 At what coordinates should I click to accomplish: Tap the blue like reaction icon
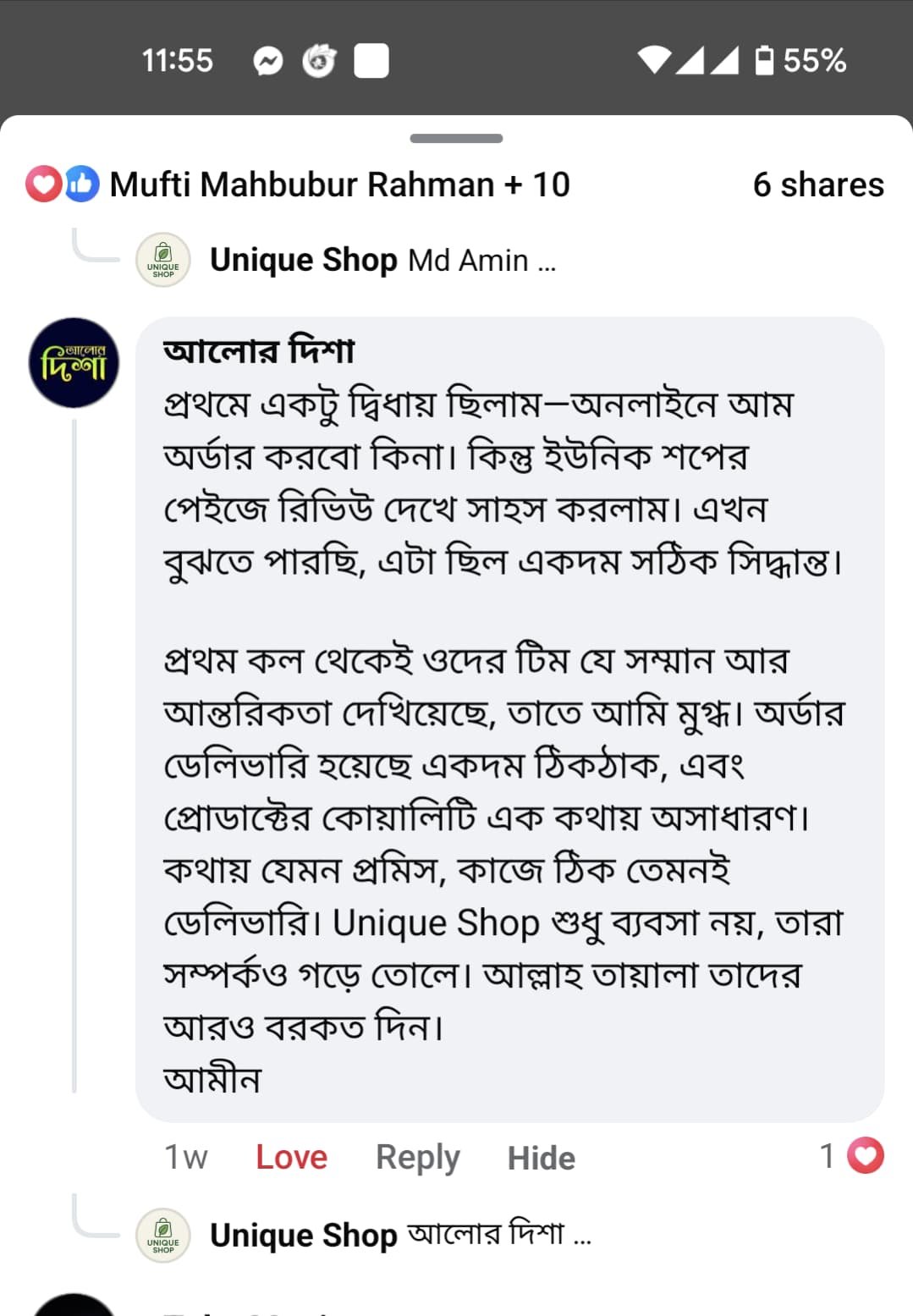(80, 183)
